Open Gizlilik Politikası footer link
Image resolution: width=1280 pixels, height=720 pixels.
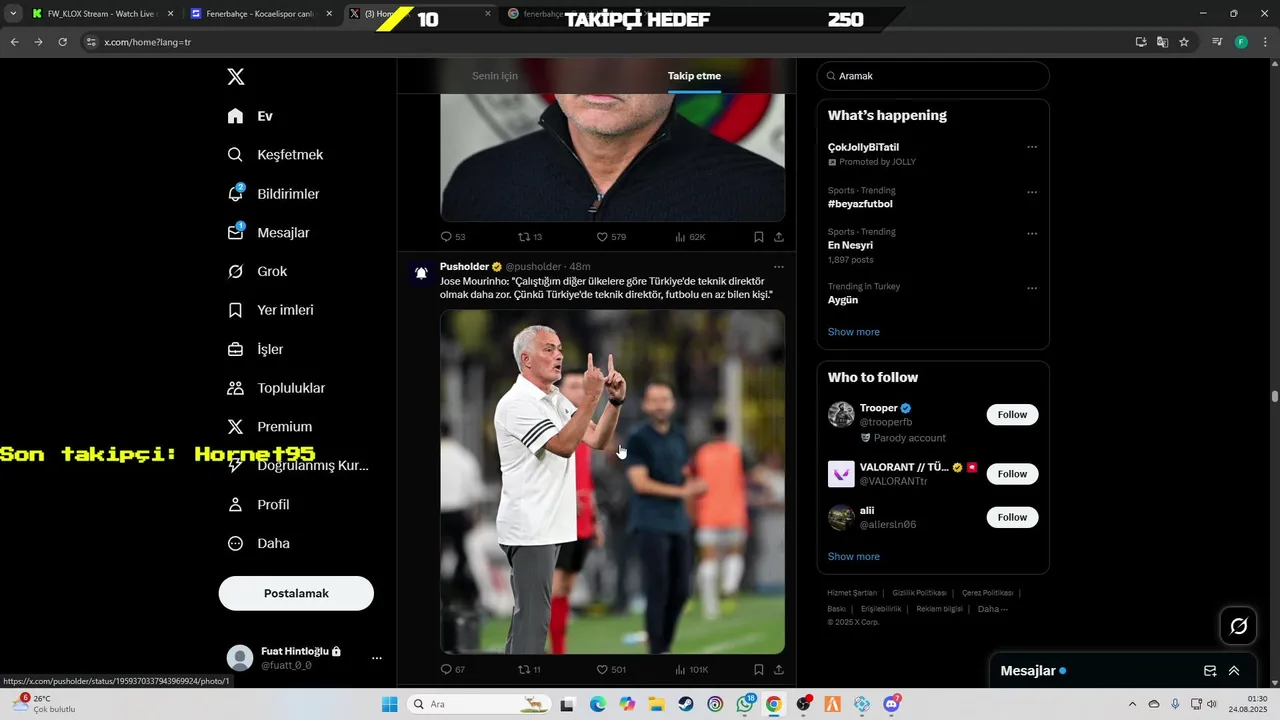tap(919, 593)
